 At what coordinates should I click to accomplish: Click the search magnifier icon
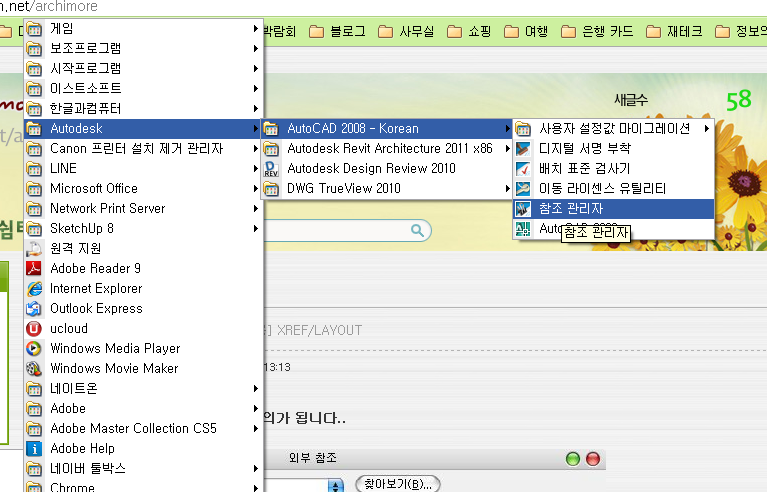click(417, 230)
